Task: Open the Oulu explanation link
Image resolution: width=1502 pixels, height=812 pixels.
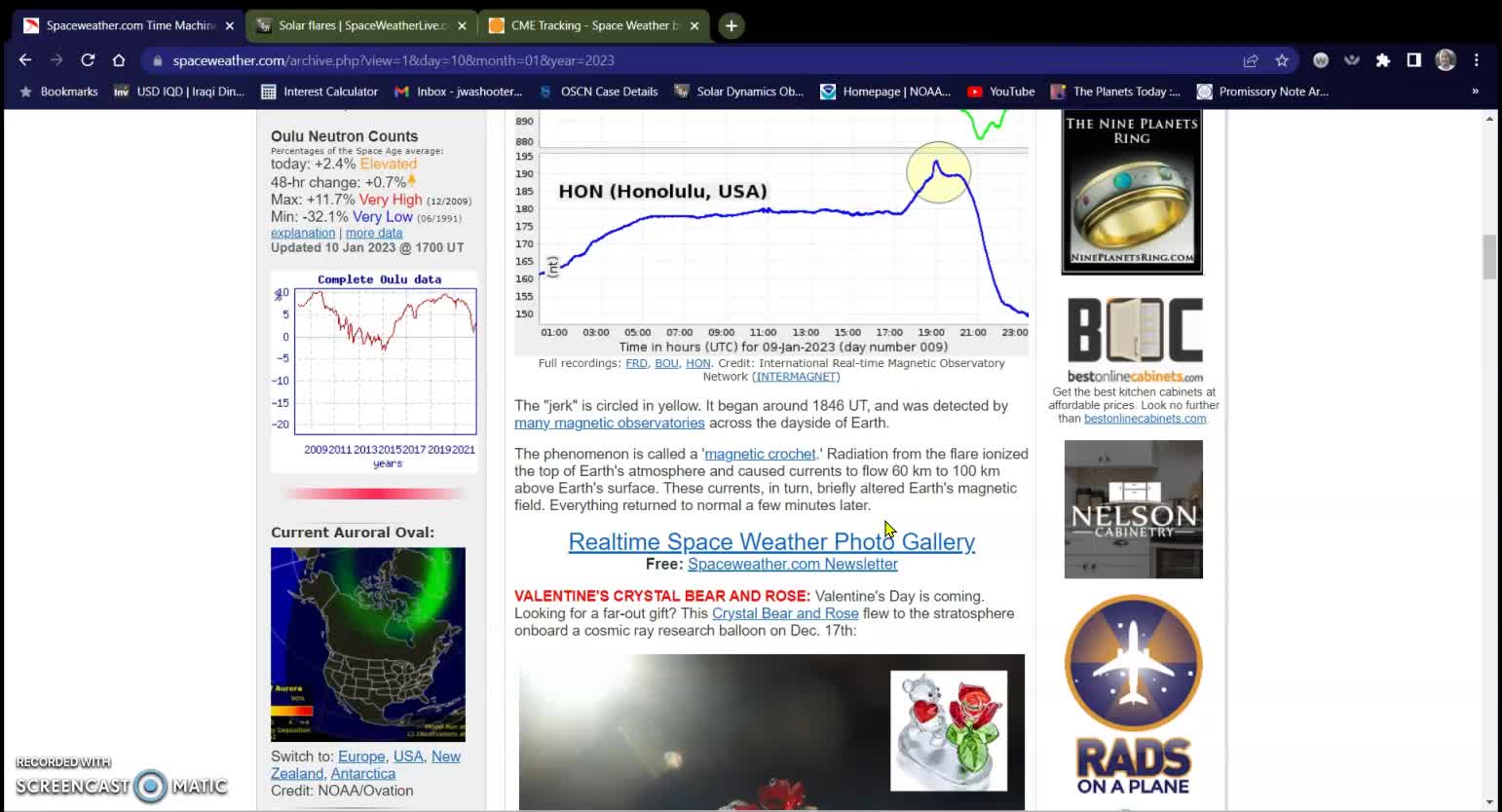Action: (303, 233)
